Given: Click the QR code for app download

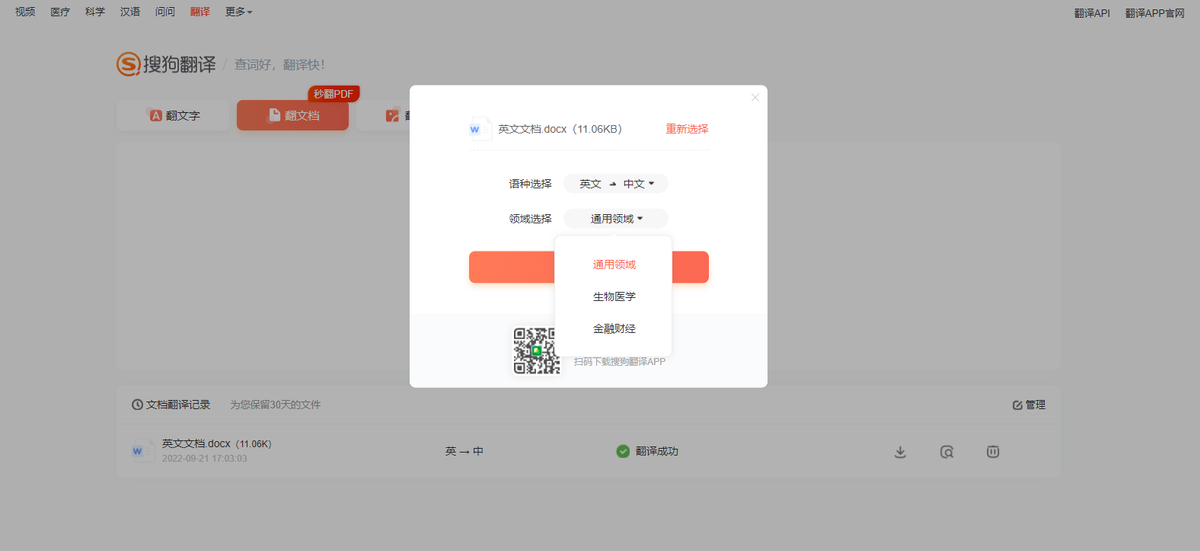Looking at the screenshot, I should coord(537,351).
